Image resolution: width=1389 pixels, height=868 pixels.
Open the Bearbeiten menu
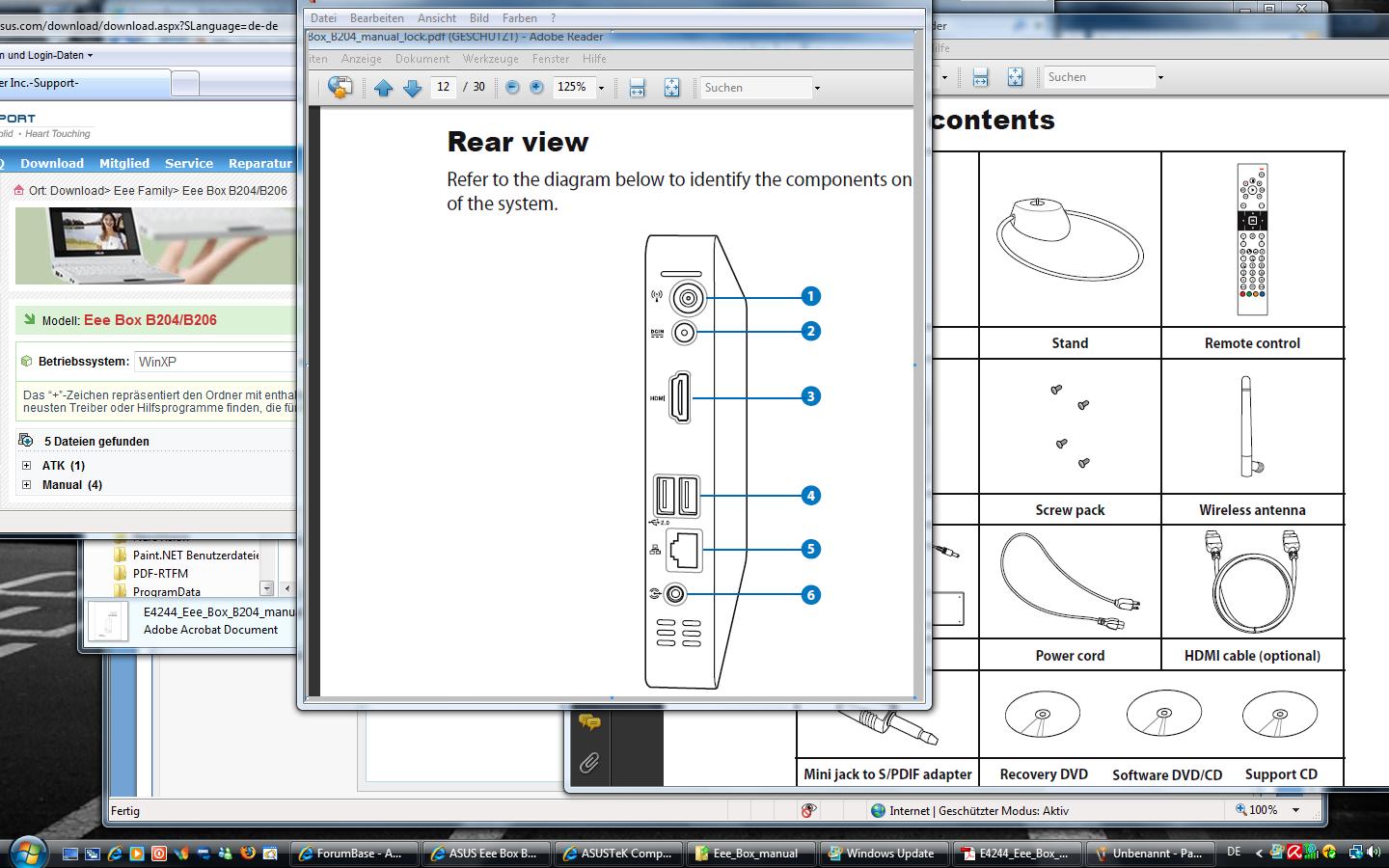tap(377, 17)
